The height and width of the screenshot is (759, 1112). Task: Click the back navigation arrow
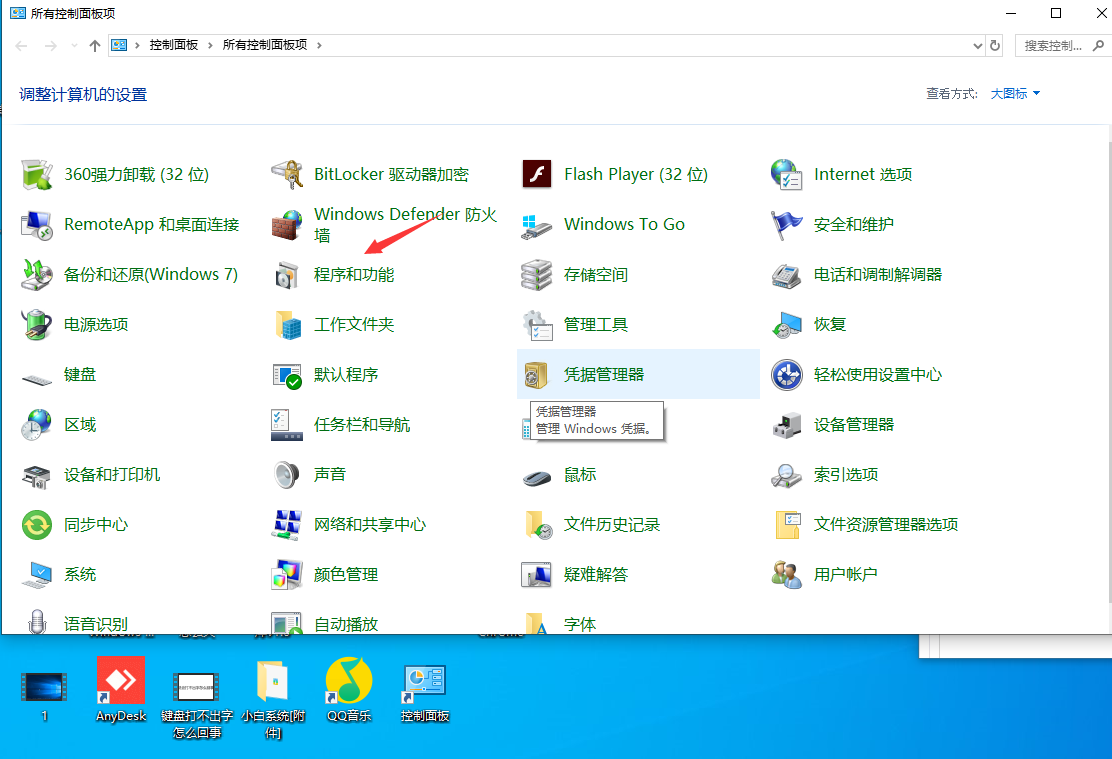coord(21,45)
